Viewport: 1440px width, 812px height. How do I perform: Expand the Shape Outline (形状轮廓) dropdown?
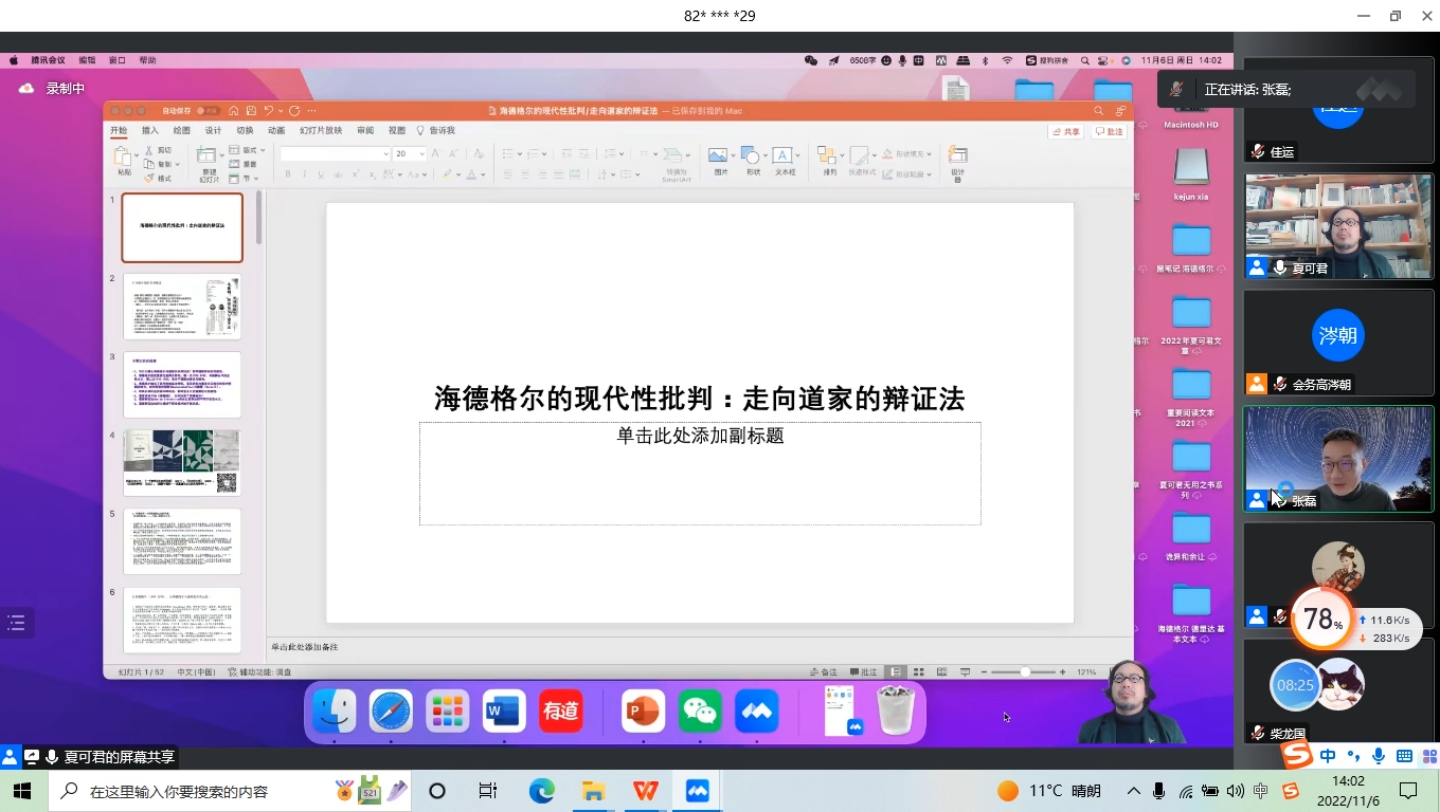929,175
